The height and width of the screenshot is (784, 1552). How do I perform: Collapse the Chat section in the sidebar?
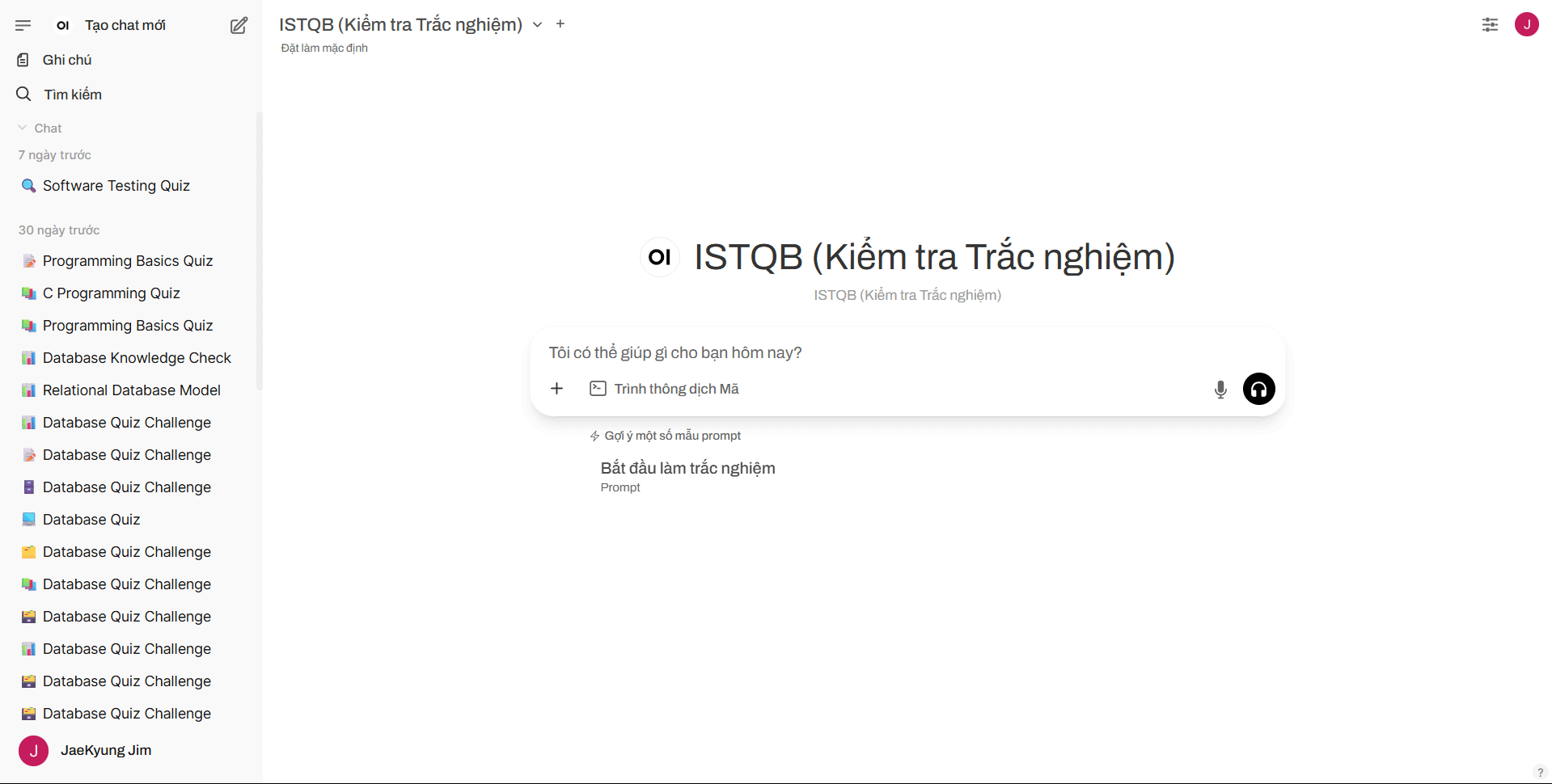[x=22, y=127]
